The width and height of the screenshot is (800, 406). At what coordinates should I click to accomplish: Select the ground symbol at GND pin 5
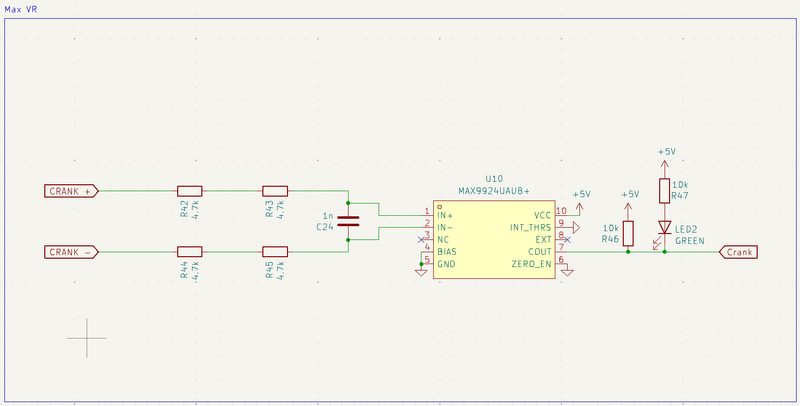pyautogui.click(x=421, y=272)
